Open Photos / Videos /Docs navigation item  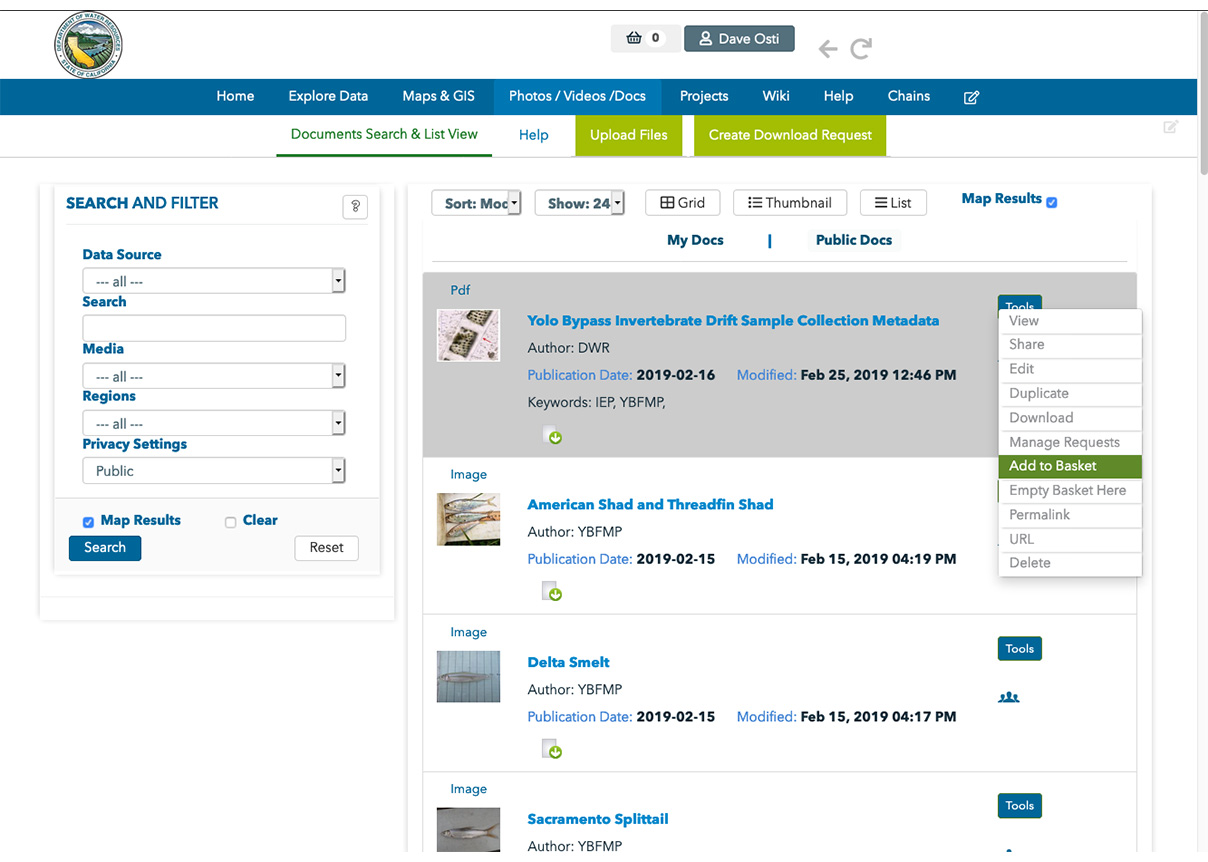pyautogui.click(x=577, y=97)
